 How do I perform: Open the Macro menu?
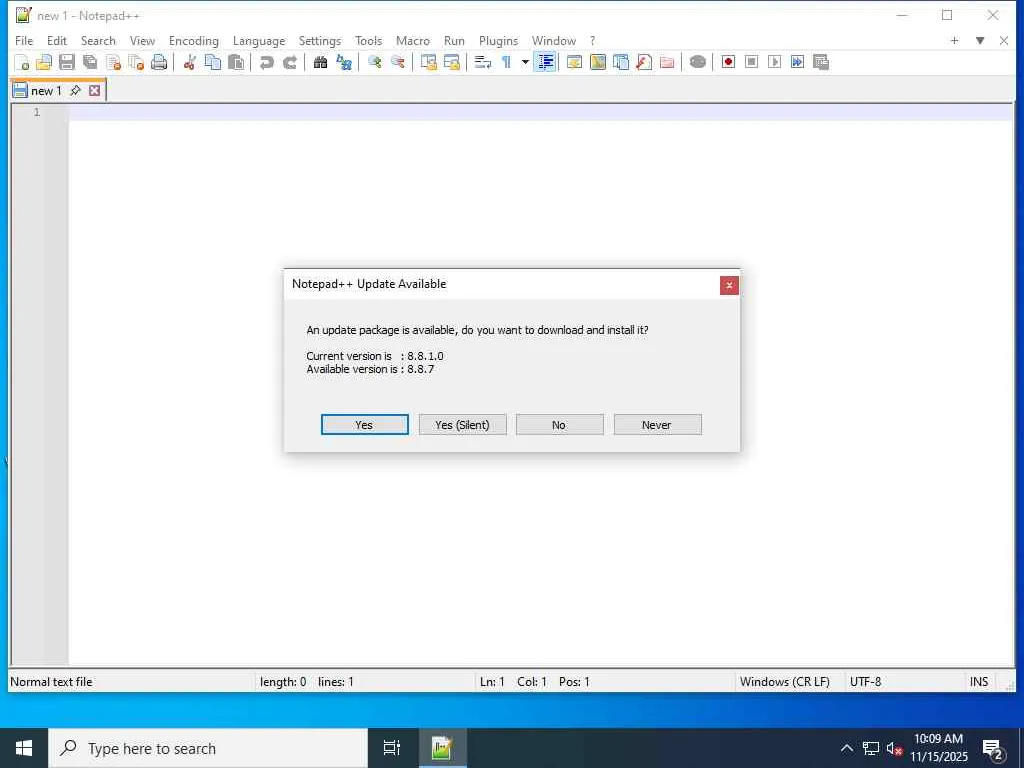[x=413, y=40]
